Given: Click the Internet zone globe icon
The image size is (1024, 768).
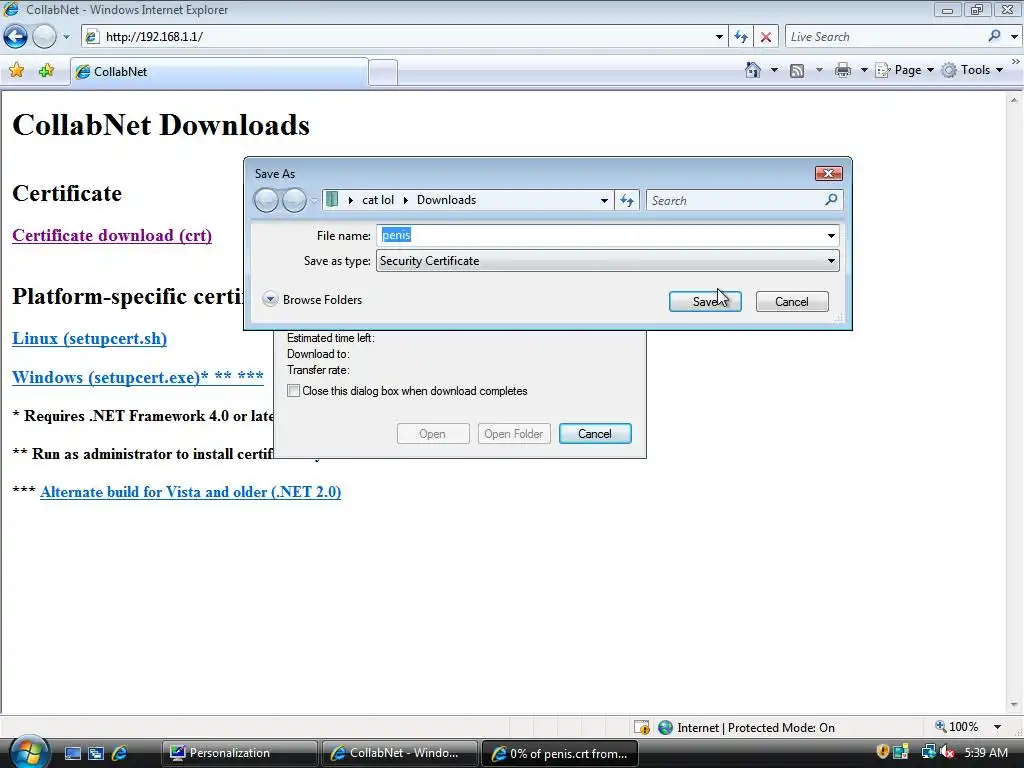Looking at the screenshot, I should tap(665, 728).
